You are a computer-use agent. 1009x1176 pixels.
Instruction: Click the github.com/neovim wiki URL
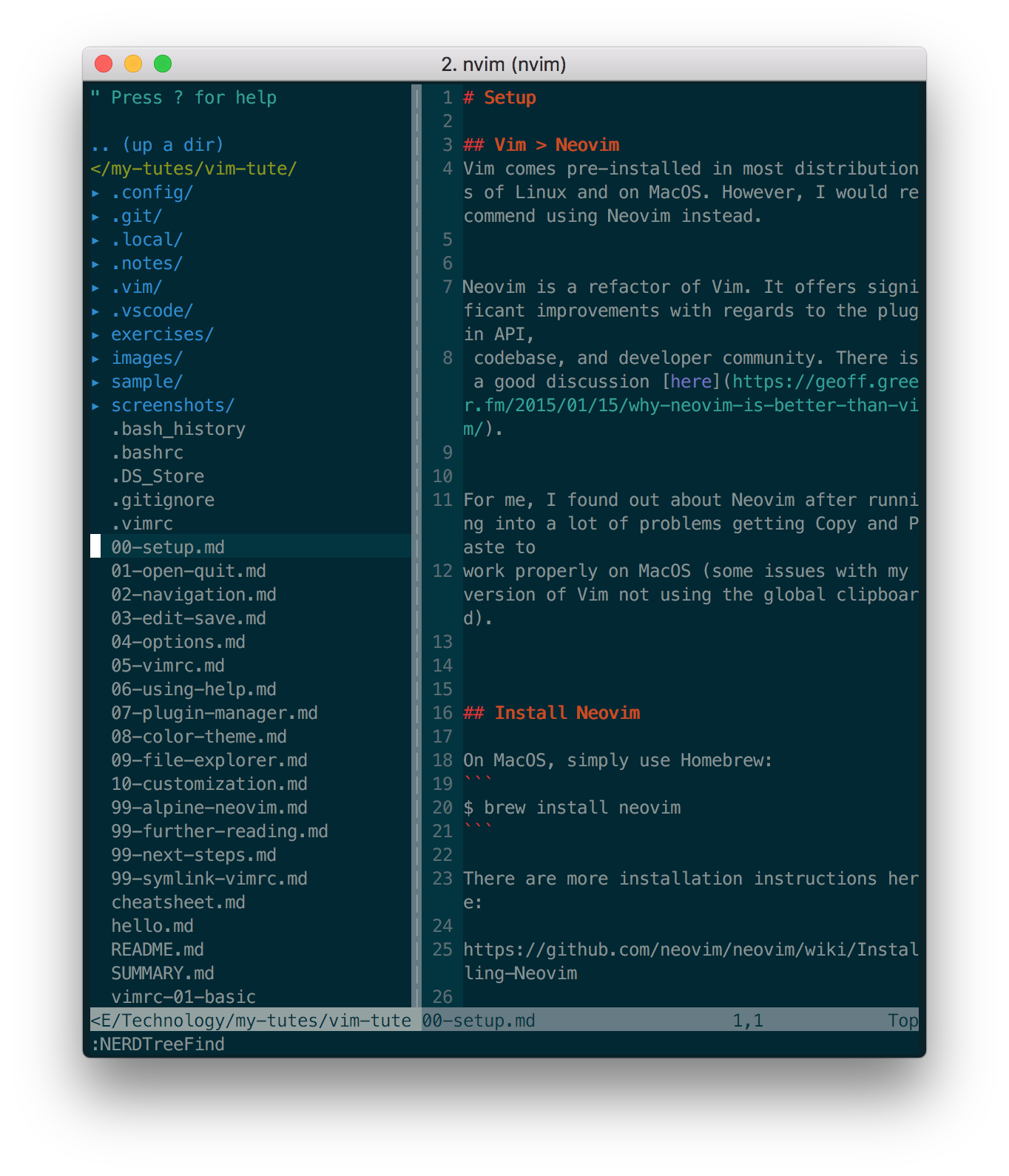(x=691, y=962)
